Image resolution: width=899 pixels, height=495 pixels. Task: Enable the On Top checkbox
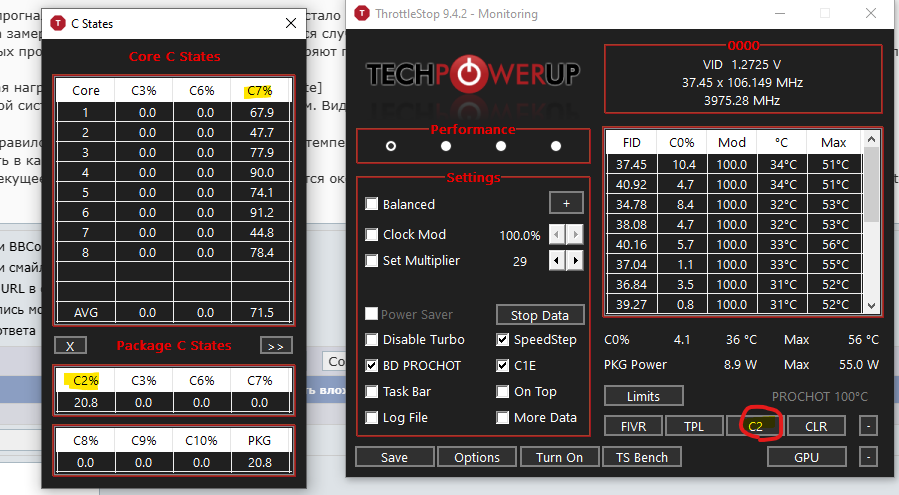[x=502, y=391]
